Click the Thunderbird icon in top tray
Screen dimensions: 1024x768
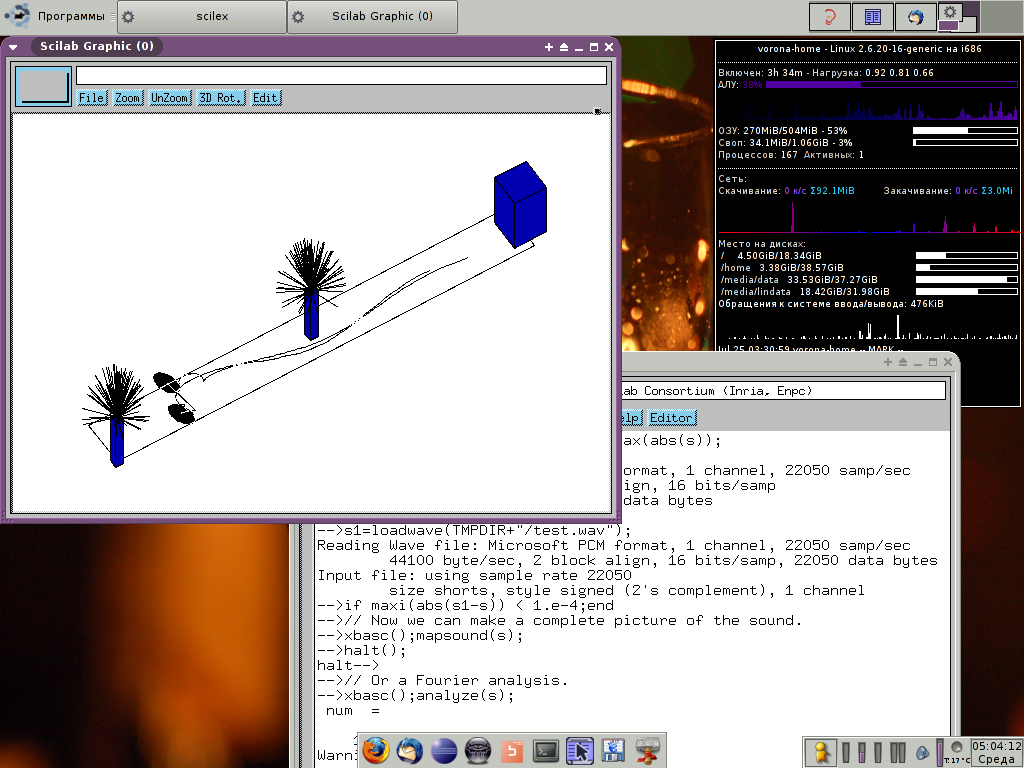[x=914, y=17]
